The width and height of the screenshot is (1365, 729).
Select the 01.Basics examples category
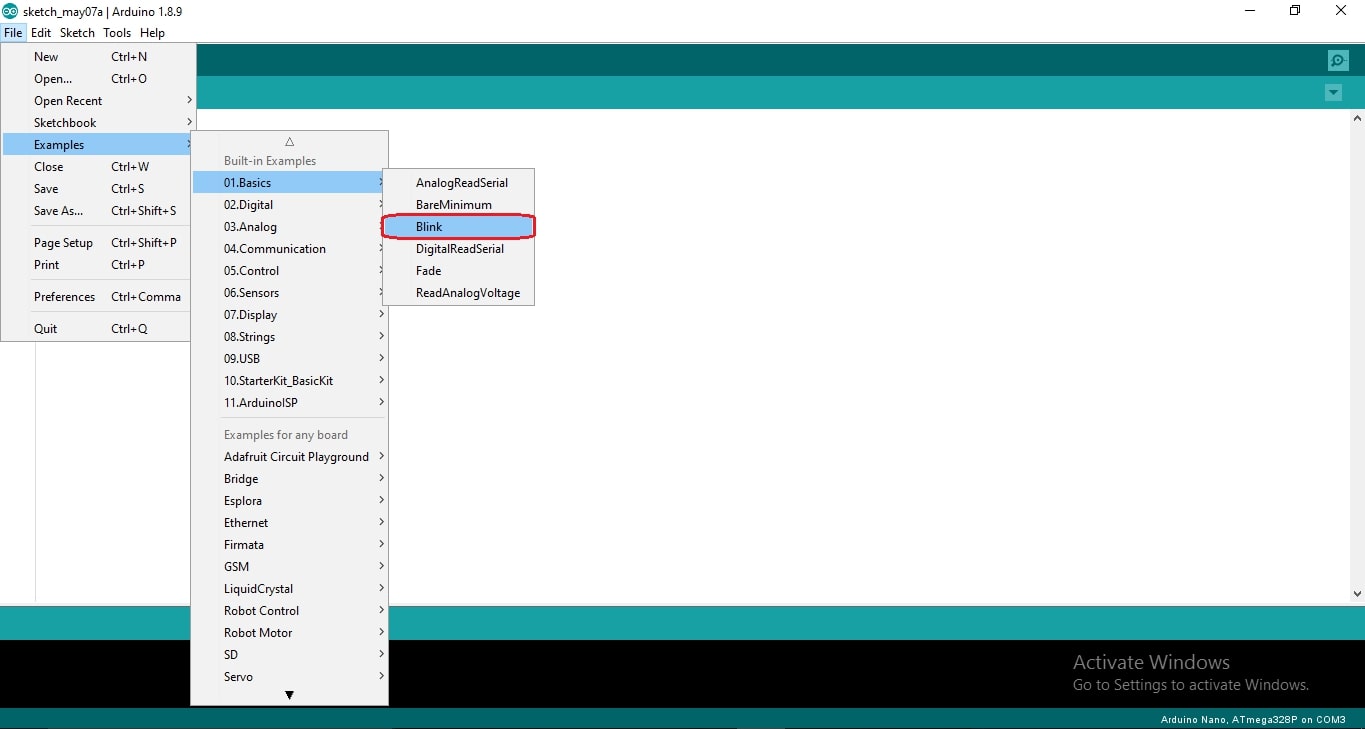coord(289,183)
